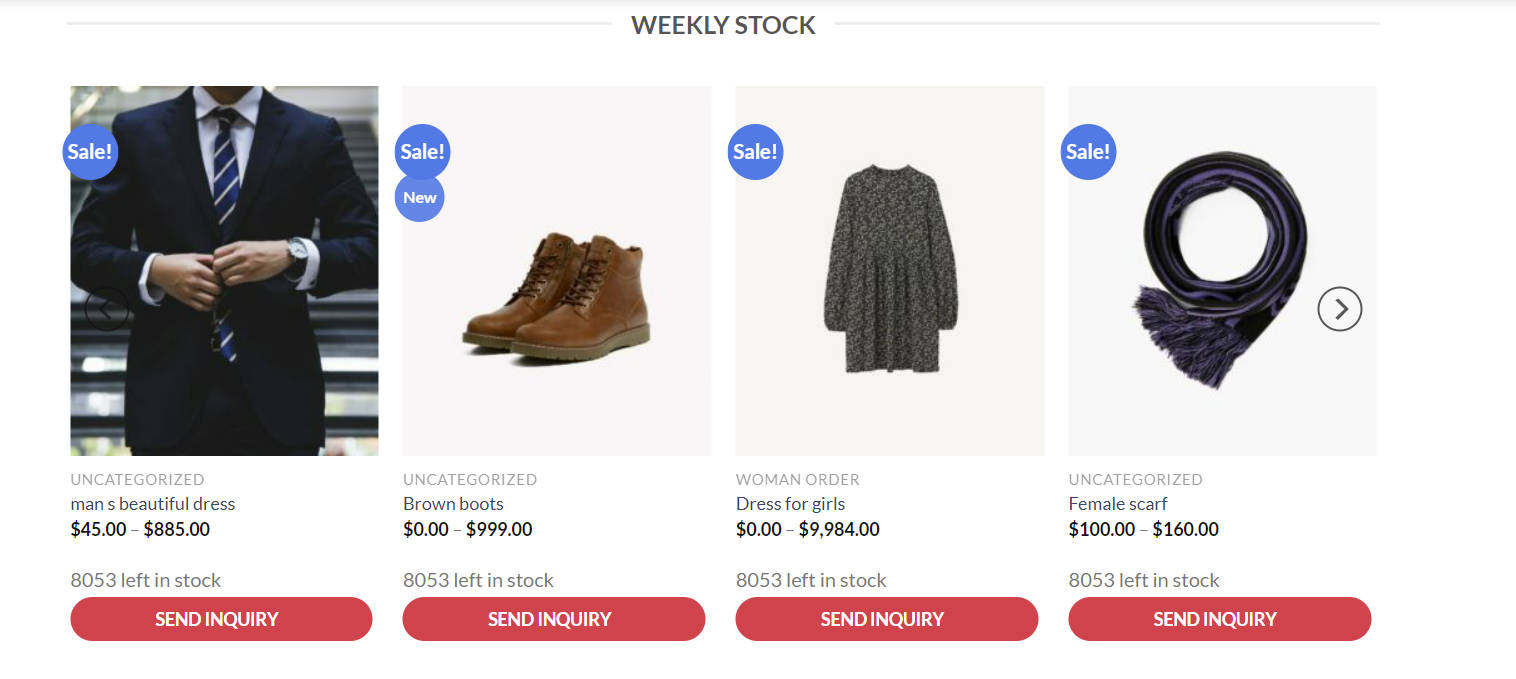Send inquiry for Female scarf

click(x=1220, y=619)
